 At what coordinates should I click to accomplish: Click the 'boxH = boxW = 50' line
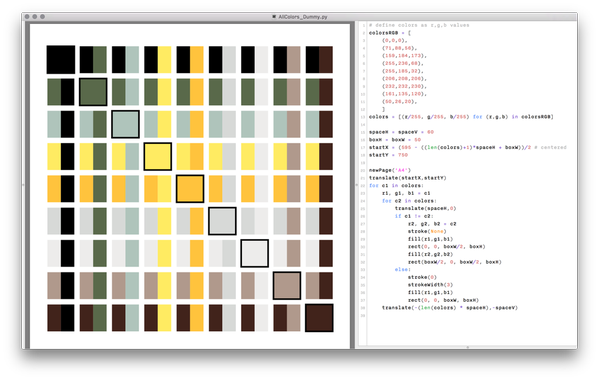[395, 140]
